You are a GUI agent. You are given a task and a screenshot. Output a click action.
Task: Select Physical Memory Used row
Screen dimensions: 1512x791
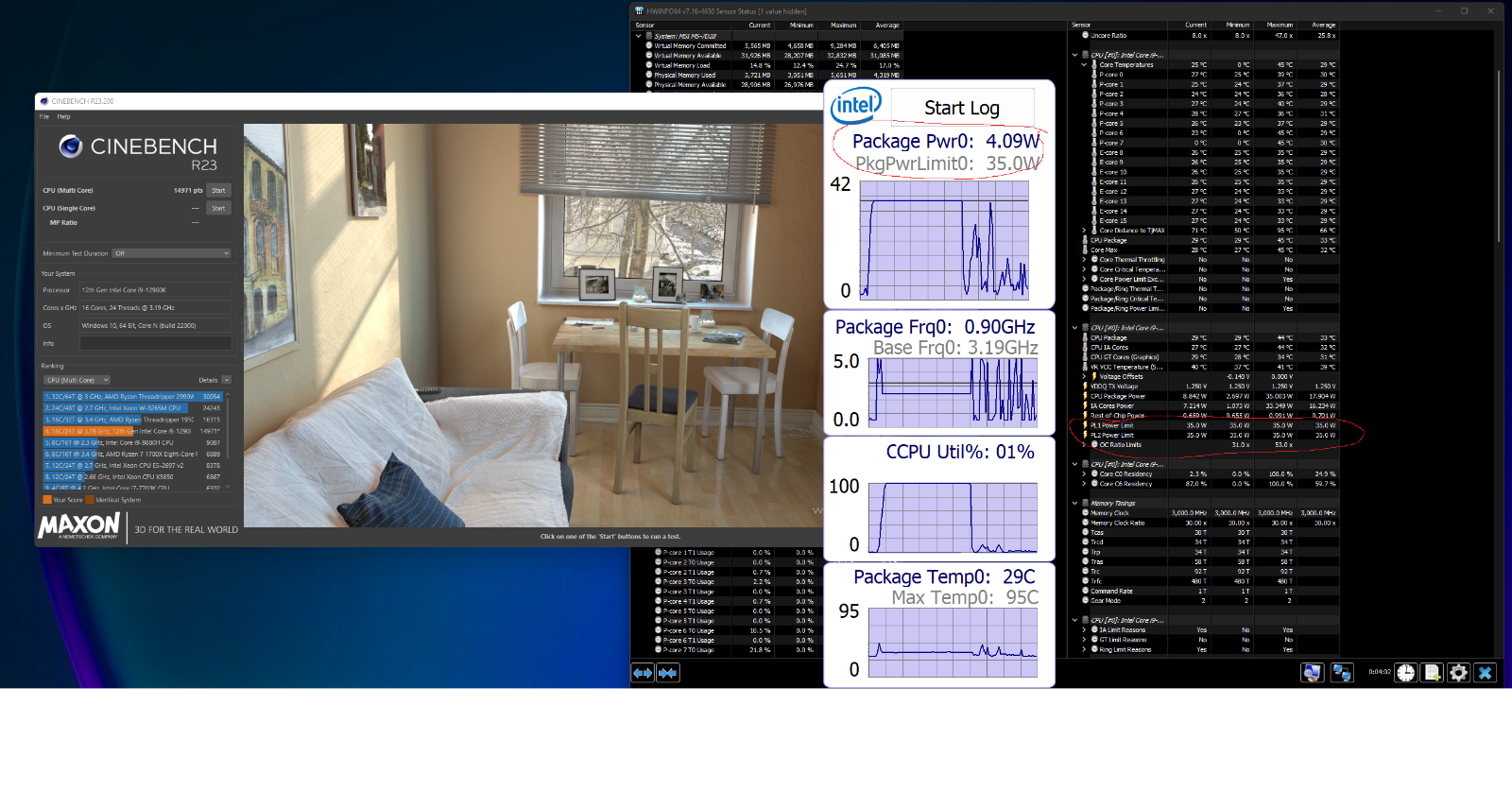point(773,75)
